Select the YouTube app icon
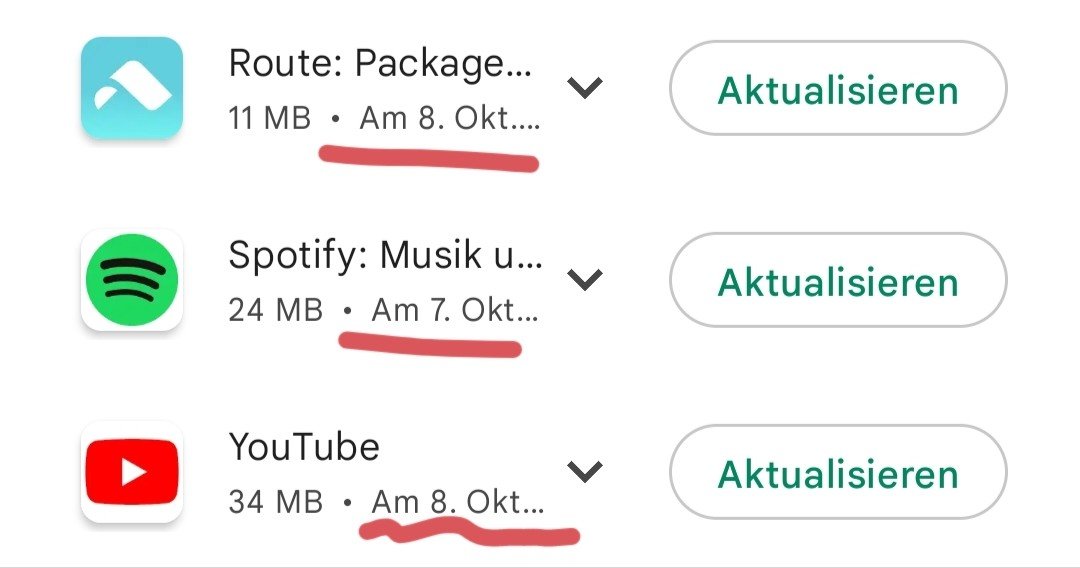The width and height of the screenshot is (1080, 568). pos(132,472)
